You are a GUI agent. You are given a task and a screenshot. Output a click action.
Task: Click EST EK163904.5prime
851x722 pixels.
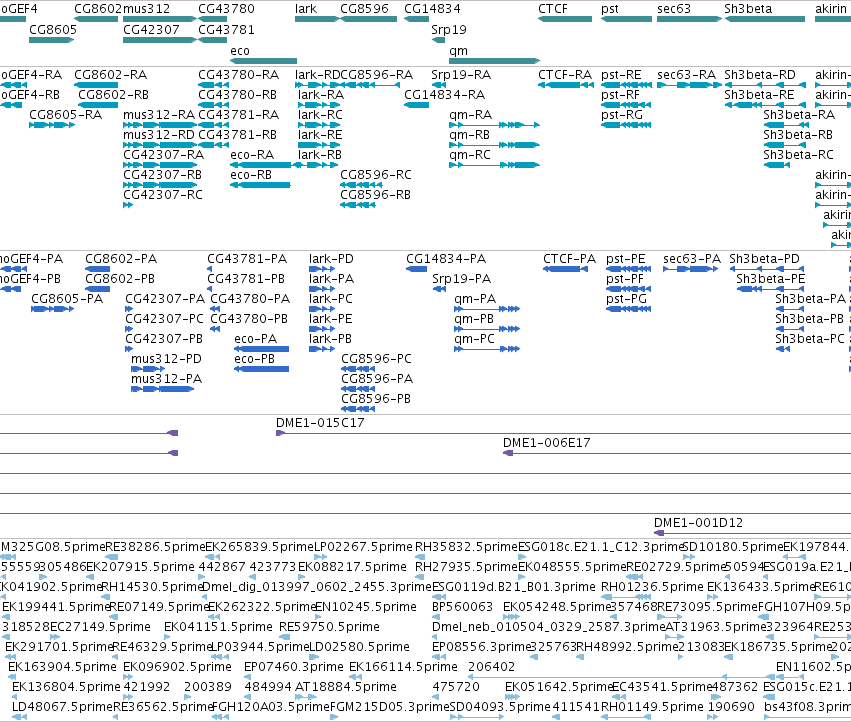(12, 677)
